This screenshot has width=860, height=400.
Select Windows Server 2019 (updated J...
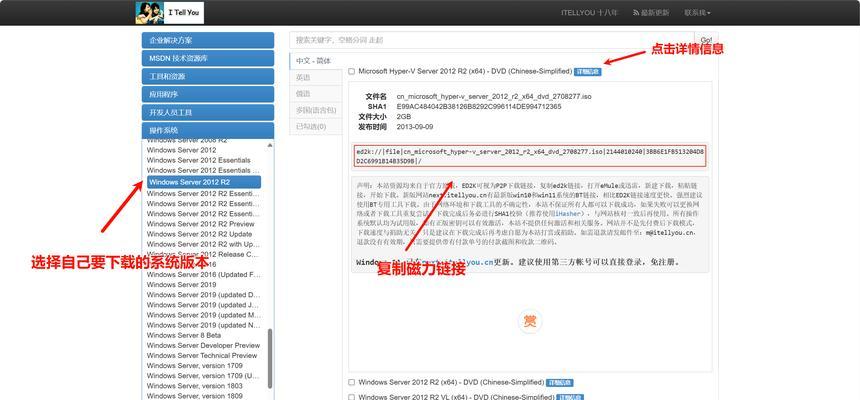click(x=203, y=305)
